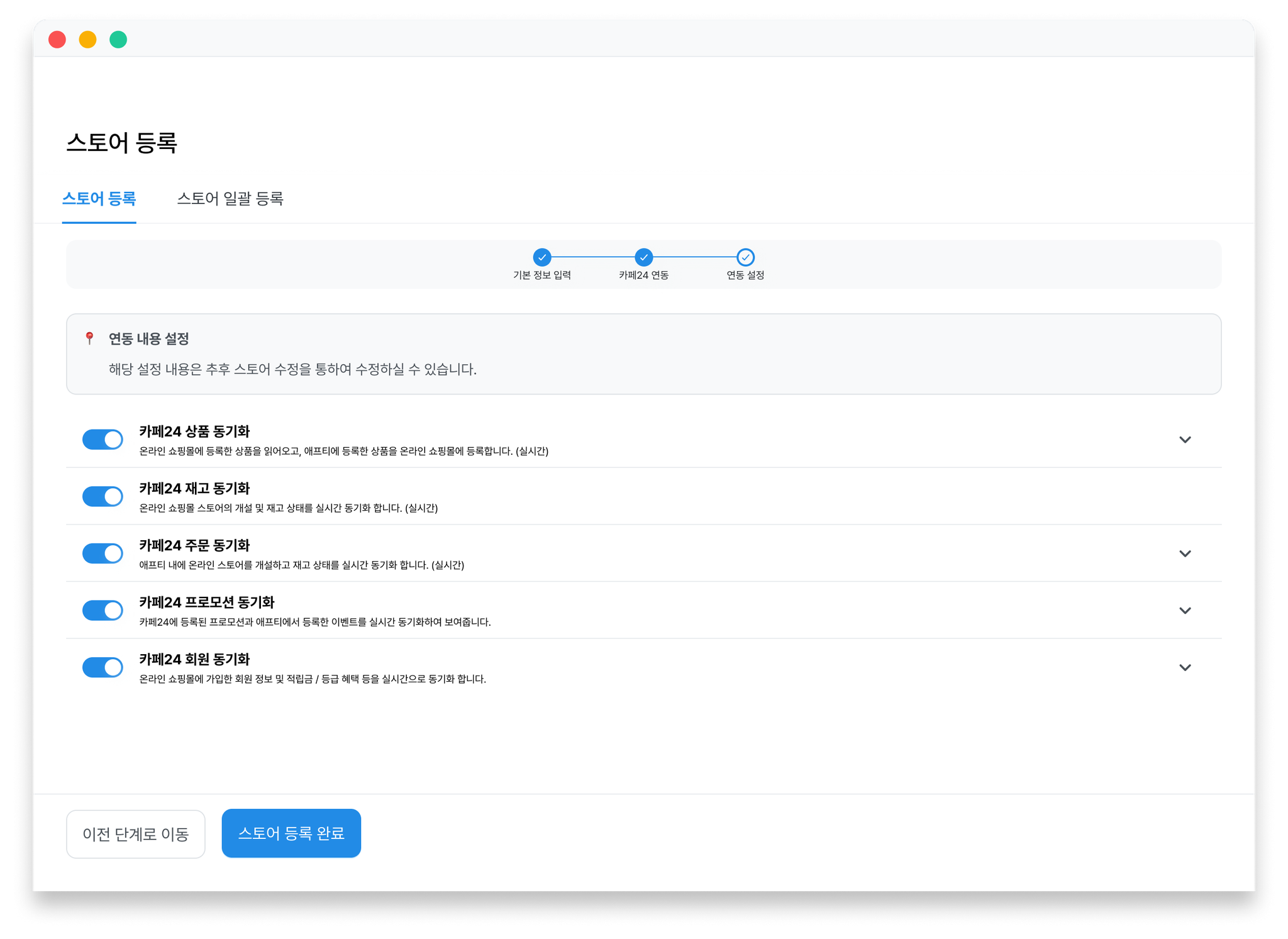Toggle 카페24 상품 동기화 switch
Screen dimensions: 1288x939
[103, 440]
